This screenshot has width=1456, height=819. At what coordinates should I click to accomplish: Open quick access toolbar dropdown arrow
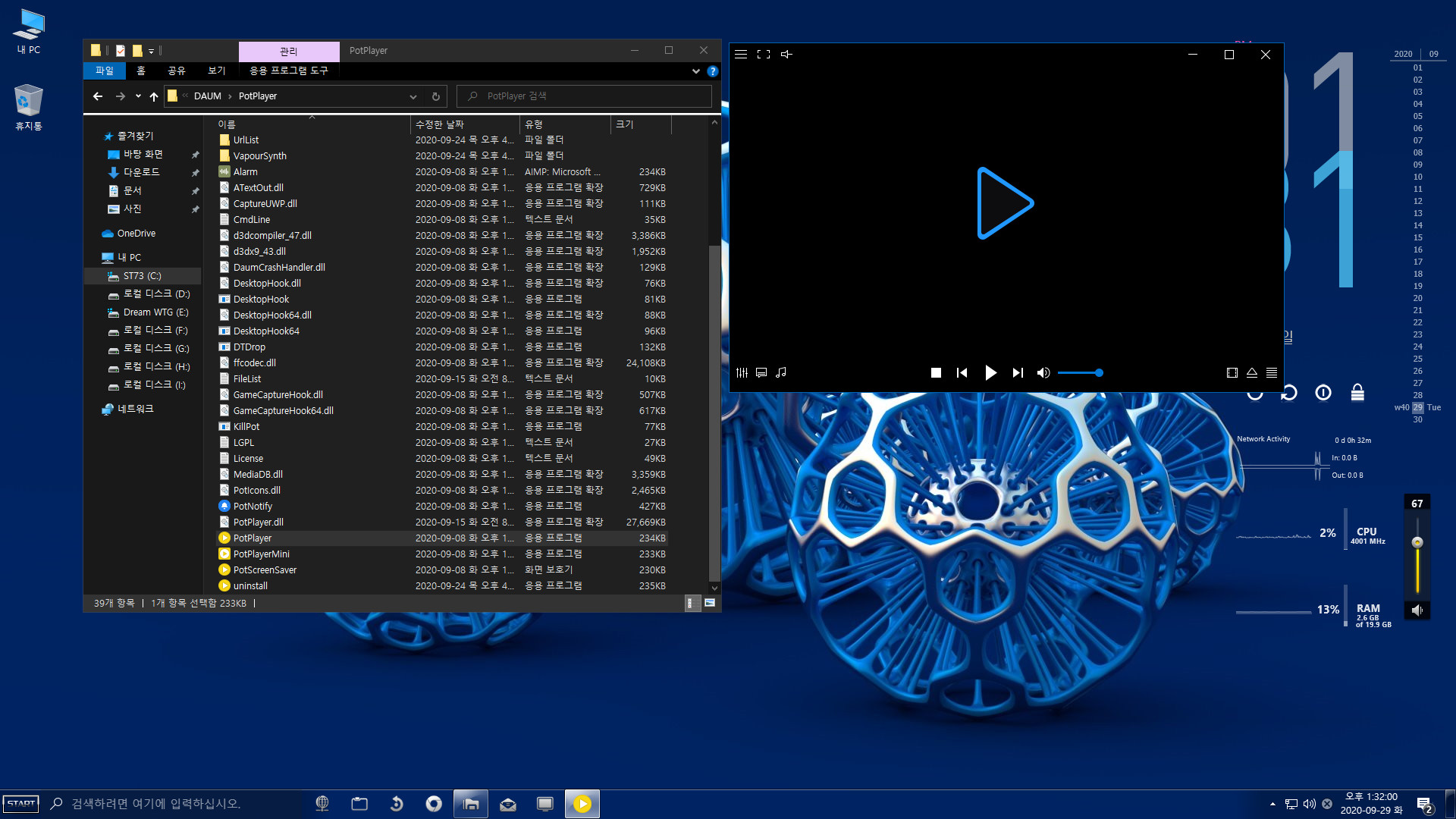[151, 51]
